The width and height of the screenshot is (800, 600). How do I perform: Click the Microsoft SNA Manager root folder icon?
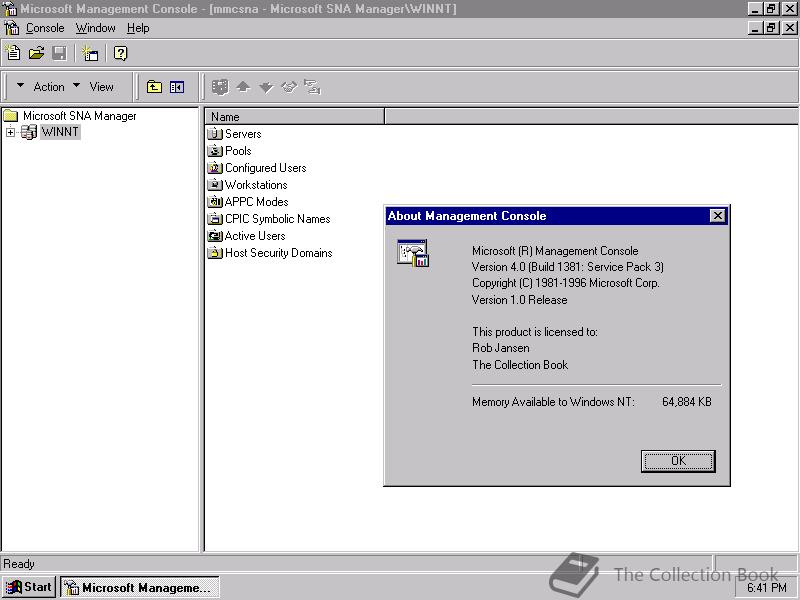click(11, 116)
